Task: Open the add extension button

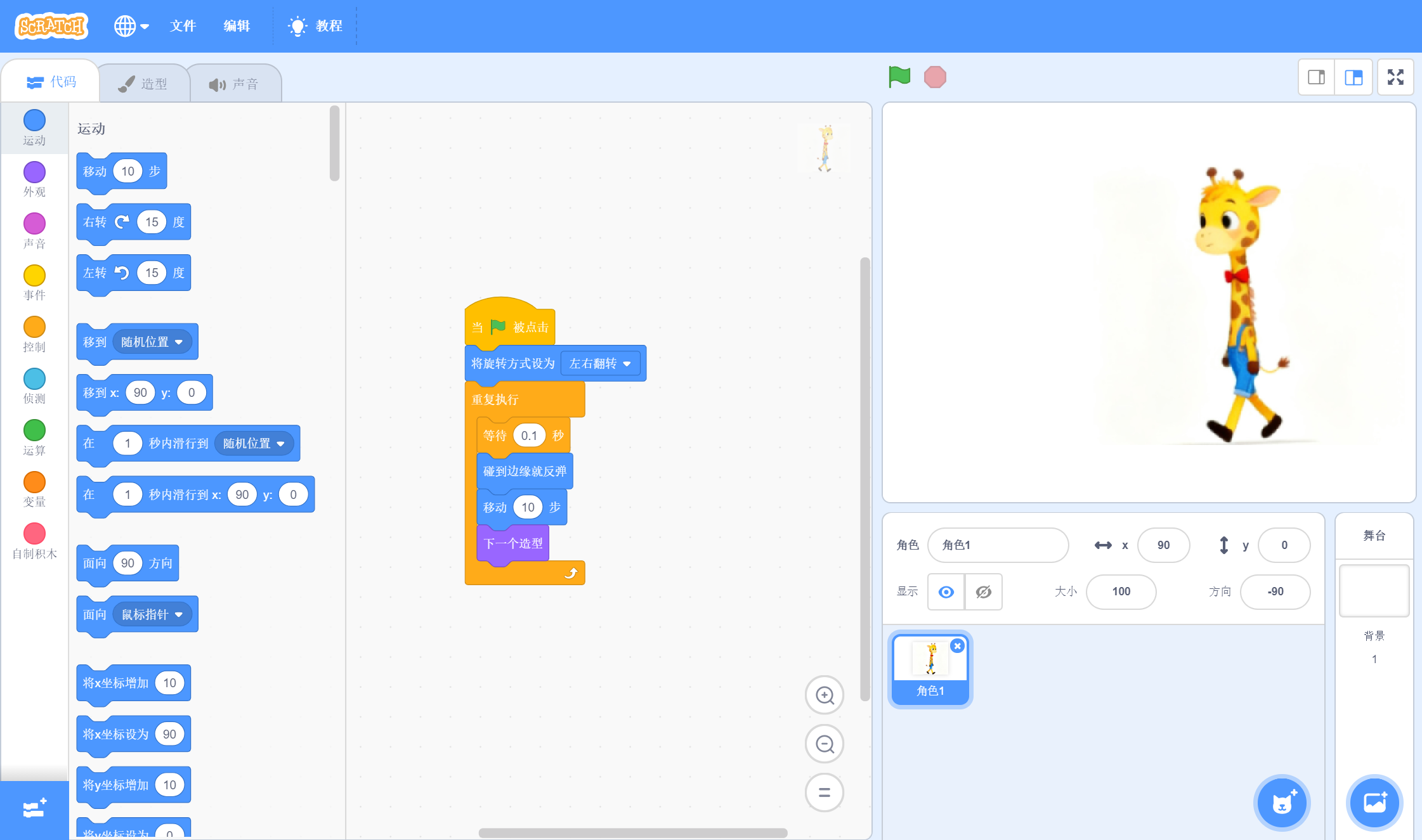Action: (34, 808)
